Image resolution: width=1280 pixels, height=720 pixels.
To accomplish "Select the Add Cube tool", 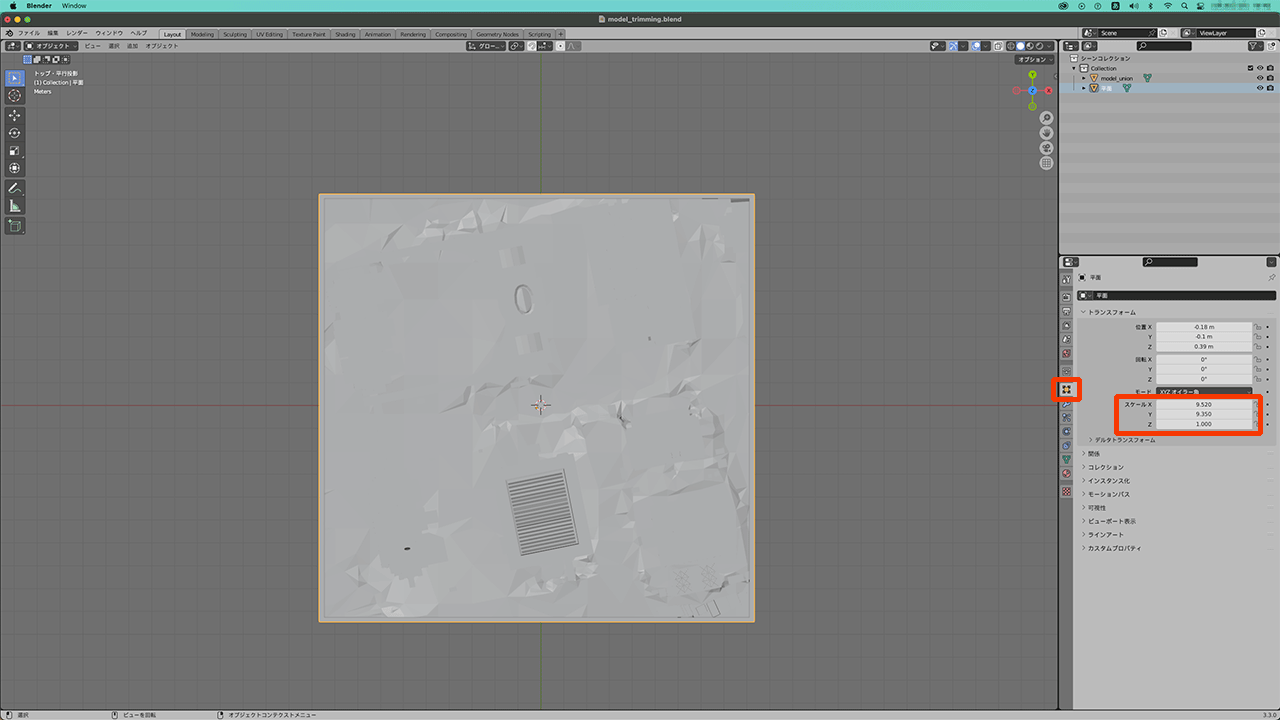I will pos(15,226).
